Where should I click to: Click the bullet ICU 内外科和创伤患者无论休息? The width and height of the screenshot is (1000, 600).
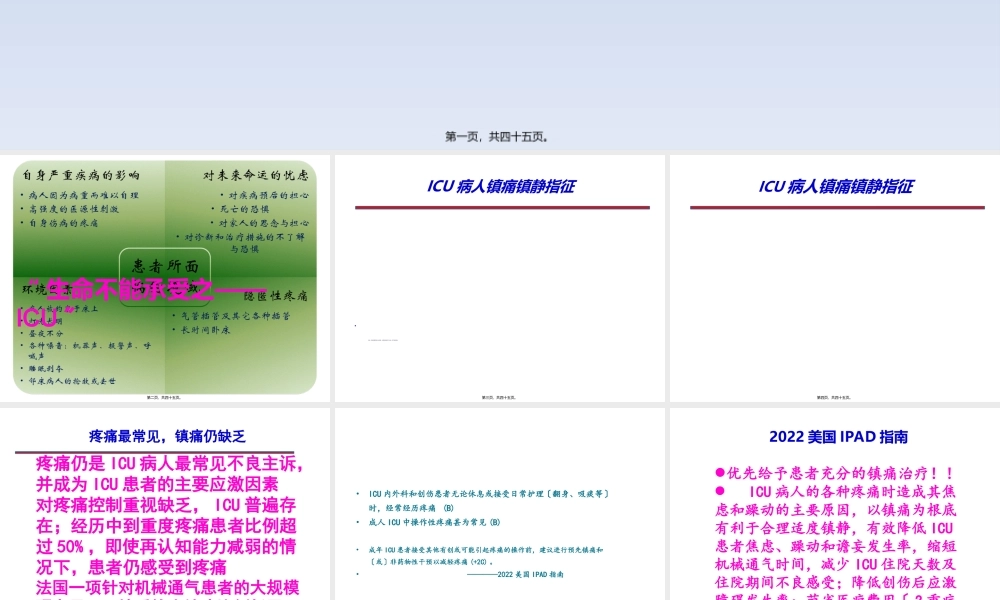pyautogui.click(x=489, y=501)
